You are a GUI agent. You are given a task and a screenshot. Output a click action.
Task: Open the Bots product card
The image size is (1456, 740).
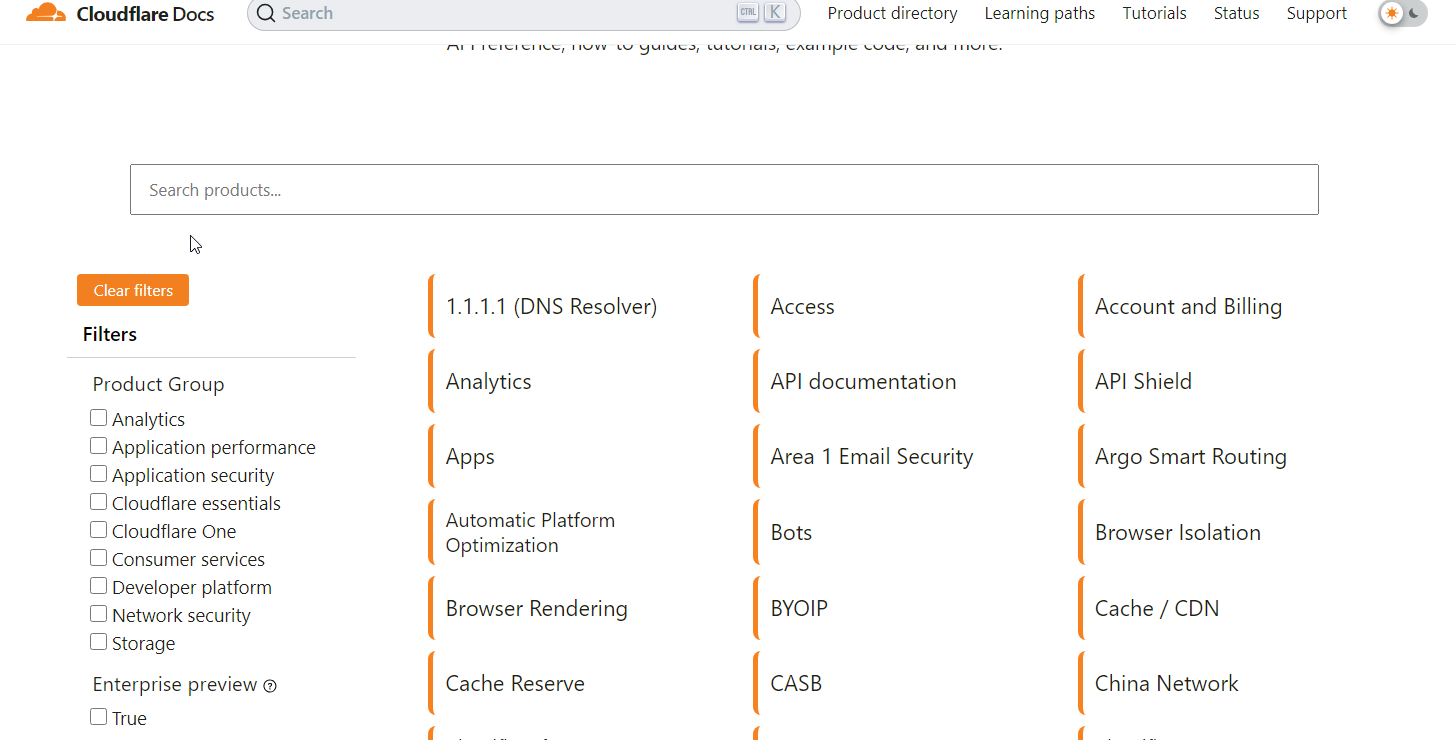point(907,532)
